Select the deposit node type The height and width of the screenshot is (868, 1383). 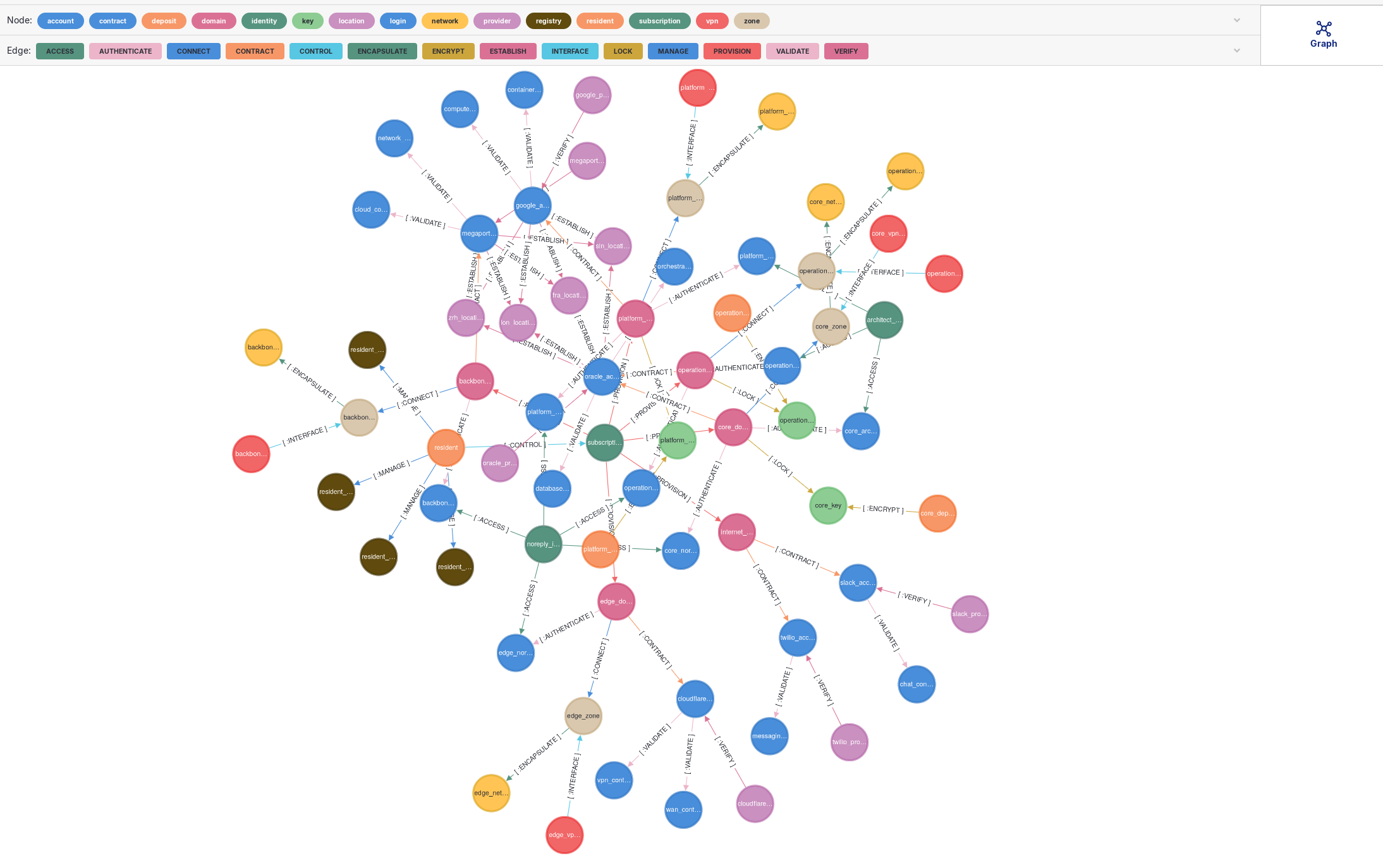pyautogui.click(x=162, y=20)
